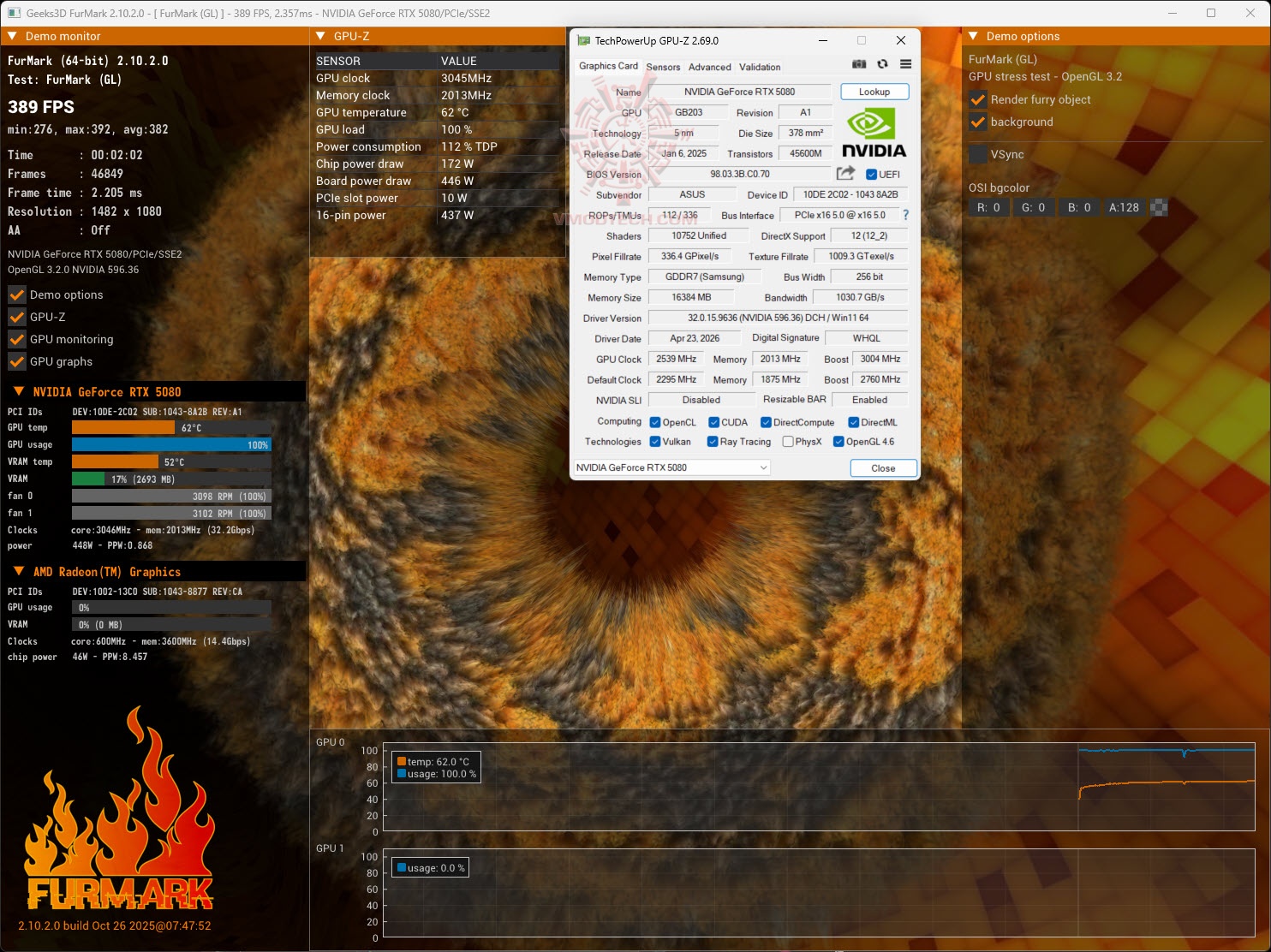Click the GPU 1 usage legend entry

pos(431,868)
